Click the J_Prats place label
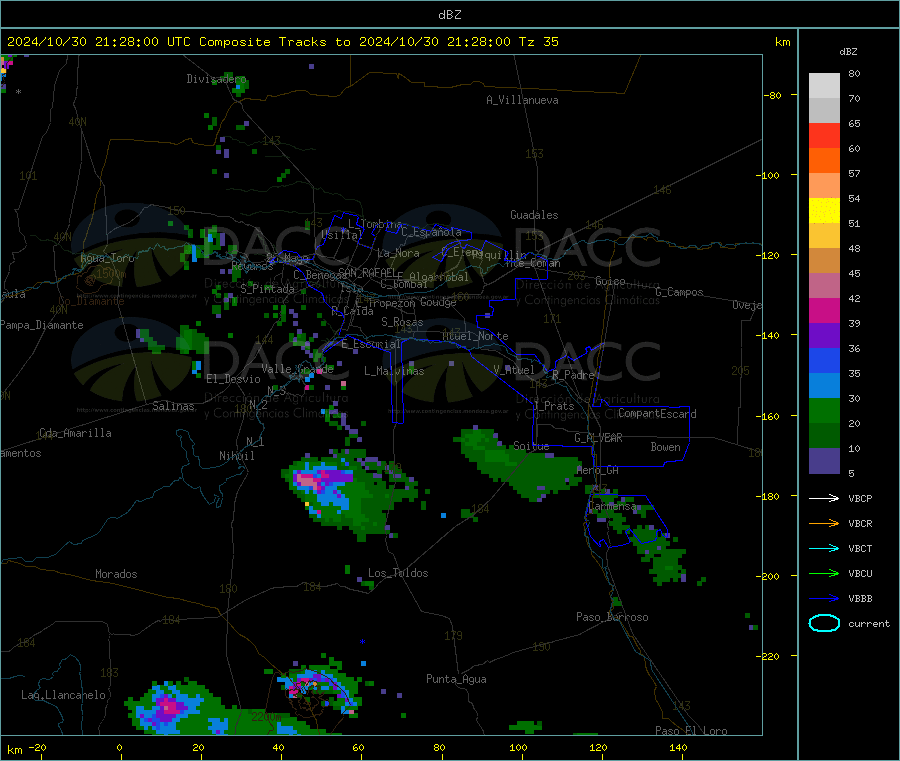 (x=553, y=406)
